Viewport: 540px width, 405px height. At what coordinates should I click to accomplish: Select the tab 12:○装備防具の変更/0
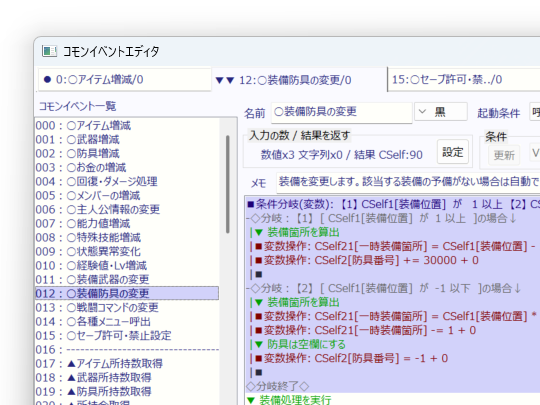click(x=299, y=80)
